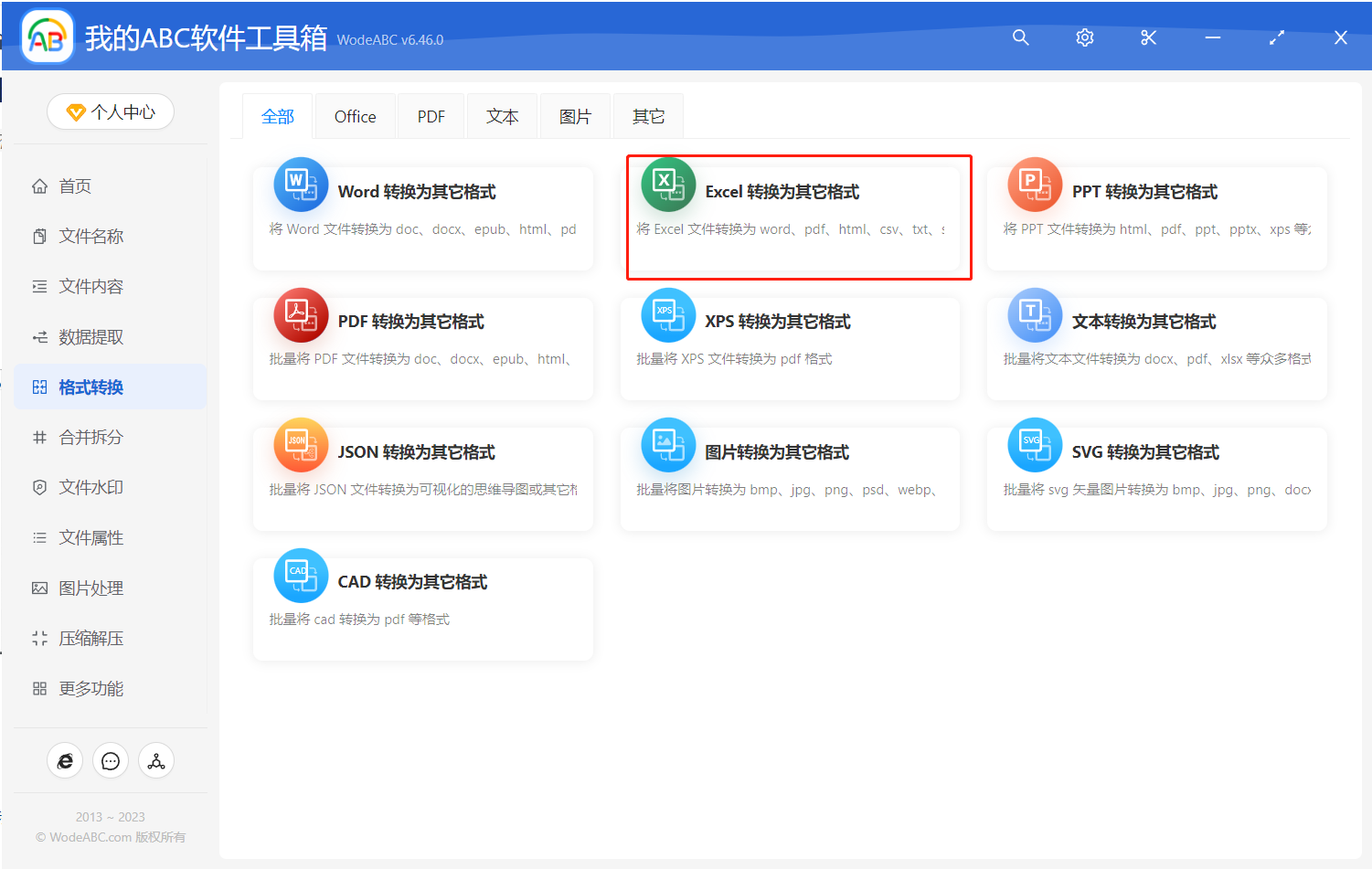The height and width of the screenshot is (869, 1372).
Task: Open the search icon in the title bar
Action: tap(1021, 38)
